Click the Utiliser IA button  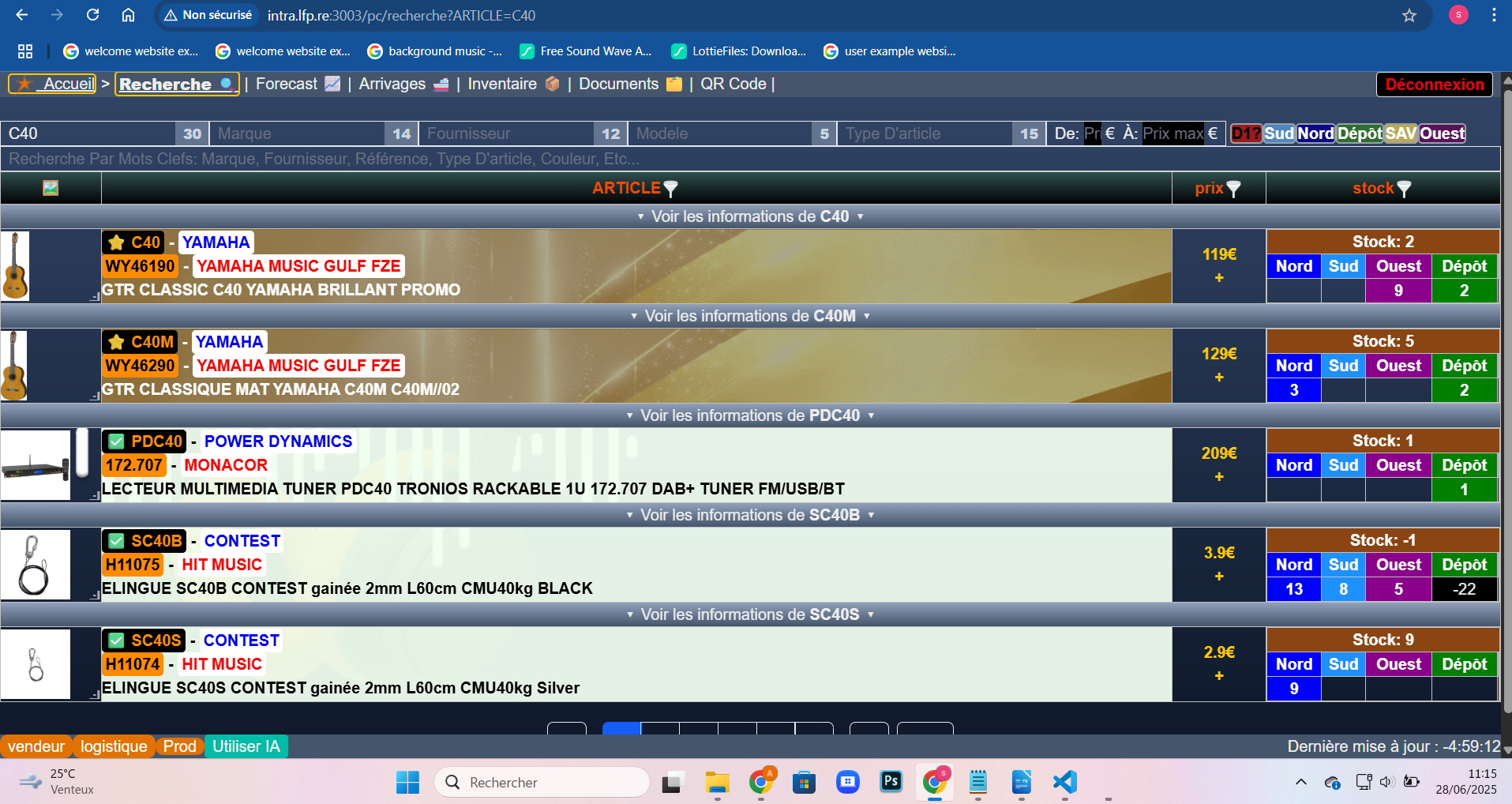pyautogui.click(x=246, y=746)
